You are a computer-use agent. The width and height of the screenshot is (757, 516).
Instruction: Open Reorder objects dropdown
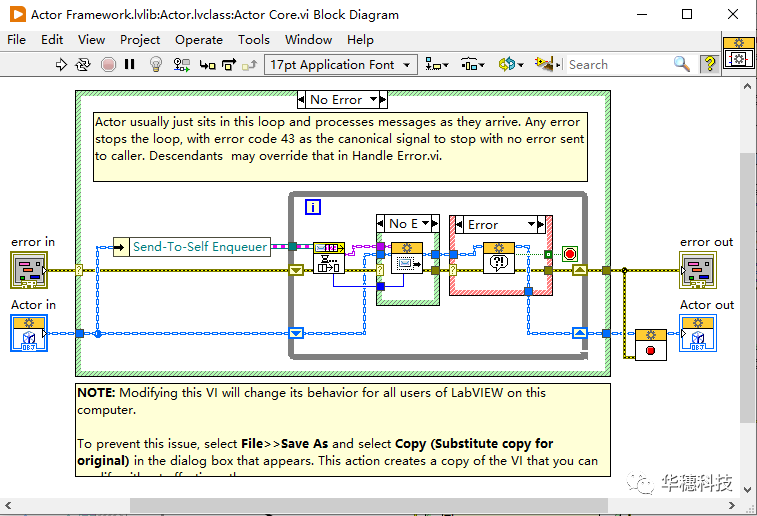(x=511, y=64)
